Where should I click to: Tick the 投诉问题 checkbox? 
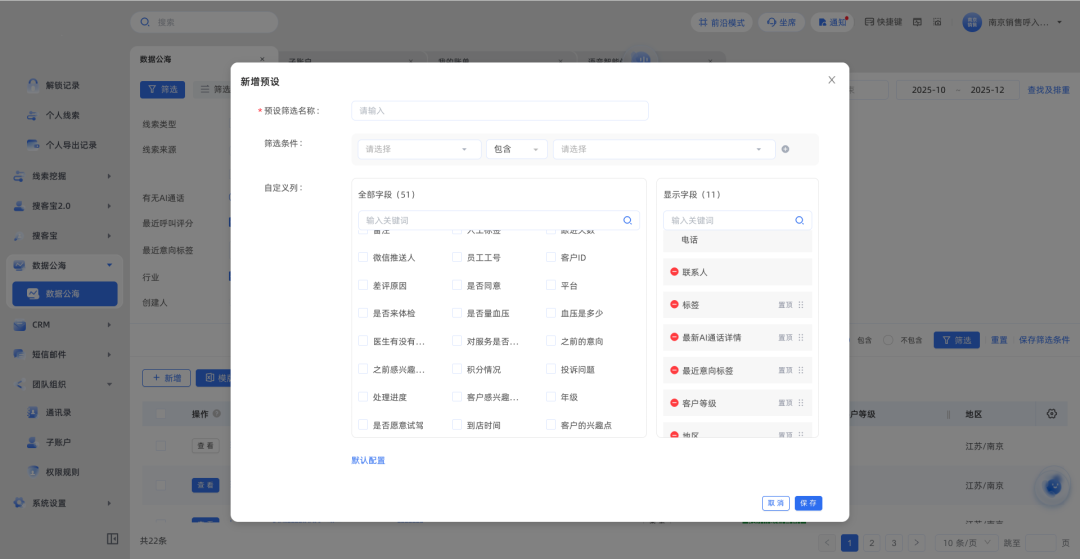[551, 369]
